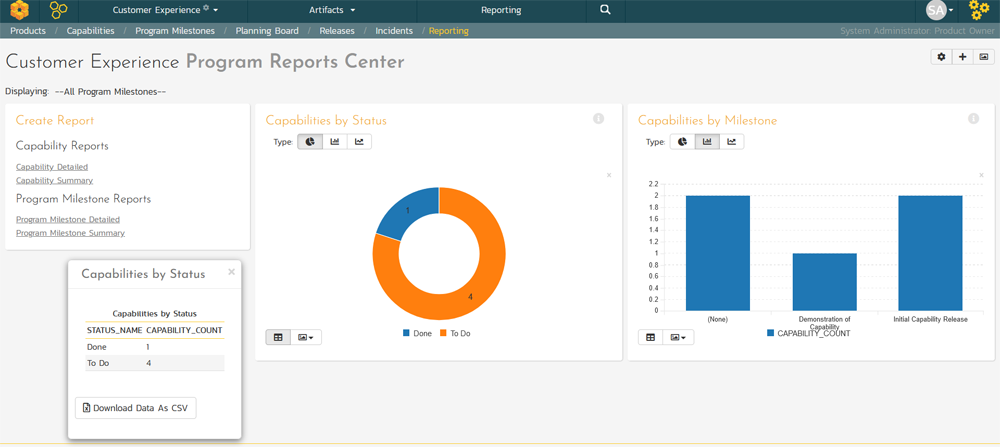Image resolution: width=1000 pixels, height=447 pixels.
Task: Click Download Data As CSV button
Action: tap(136, 408)
